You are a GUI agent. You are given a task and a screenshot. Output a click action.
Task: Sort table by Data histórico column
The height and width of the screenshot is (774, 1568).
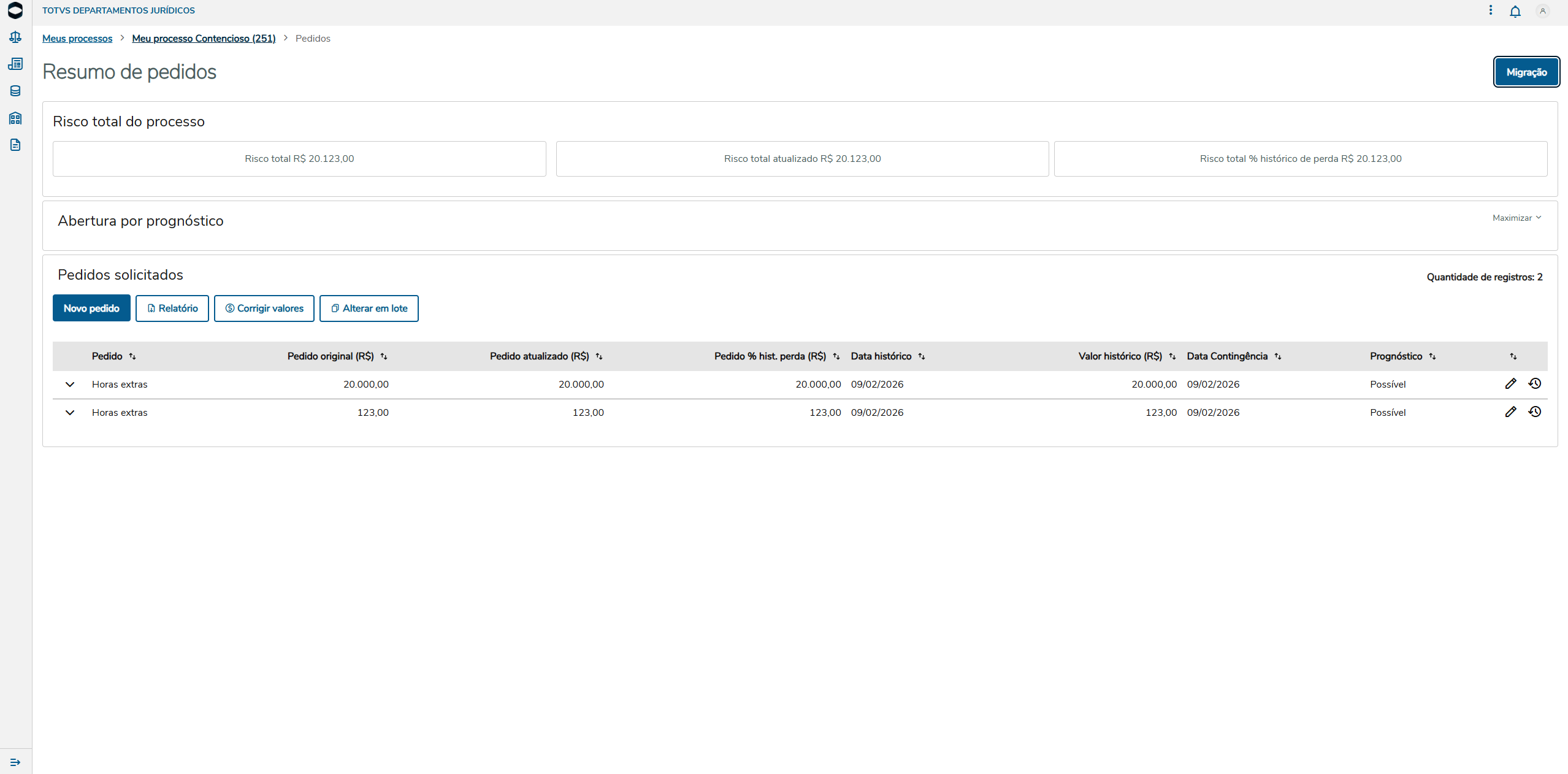point(921,356)
